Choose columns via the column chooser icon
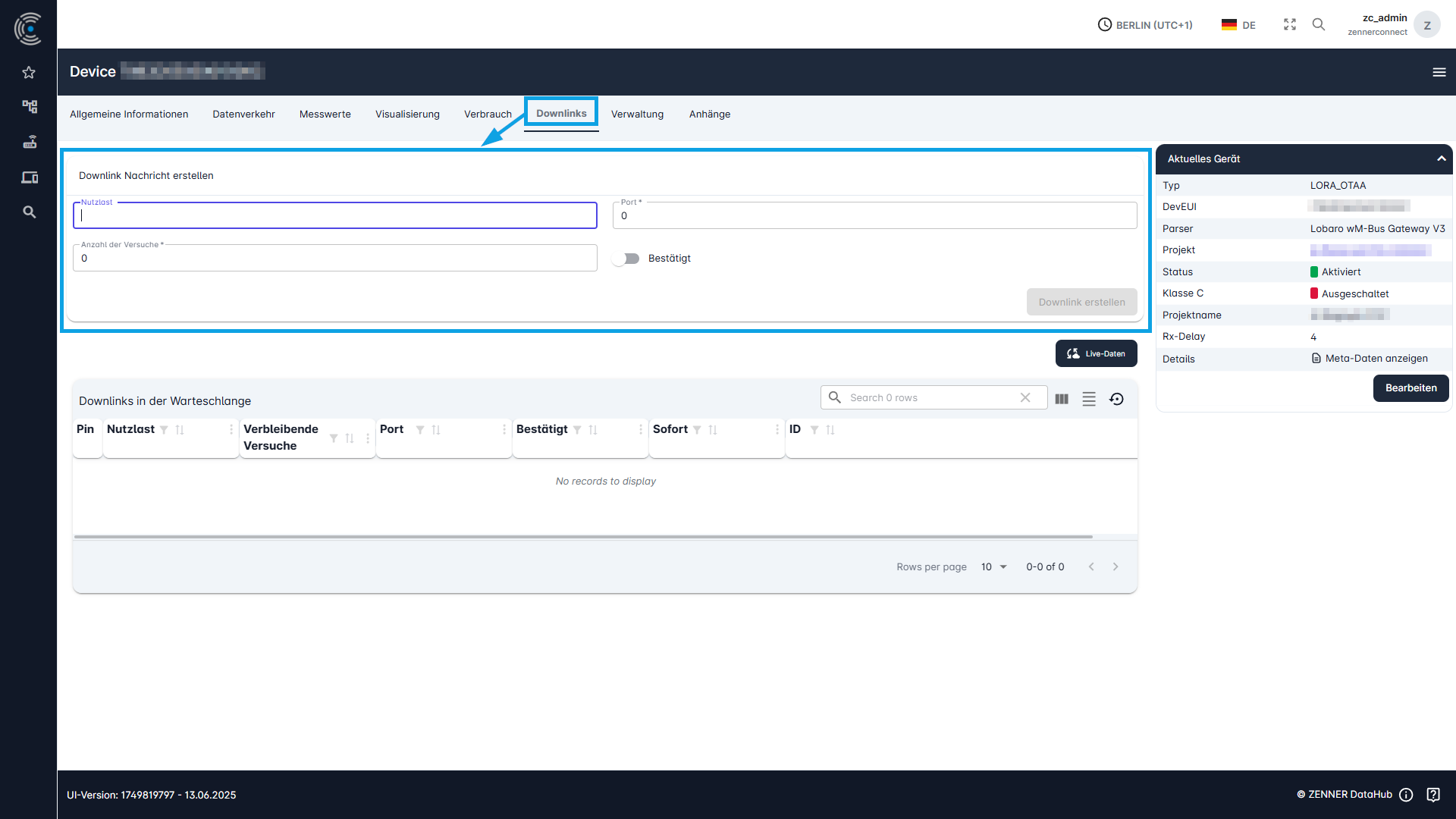Image resolution: width=1456 pixels, height=819 pixels. click(x=1062, y=398)
